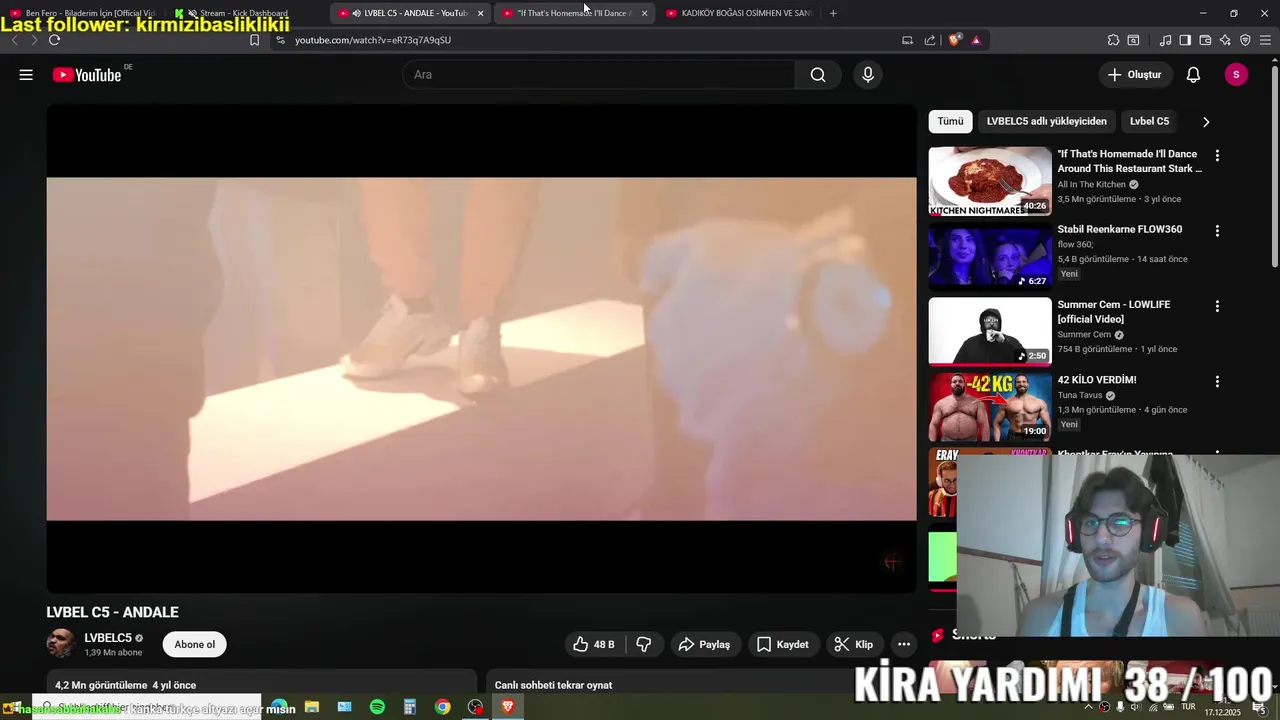Open Chrome from the taskbar
Screen dimensions: 1280x720
coord(442,707)
